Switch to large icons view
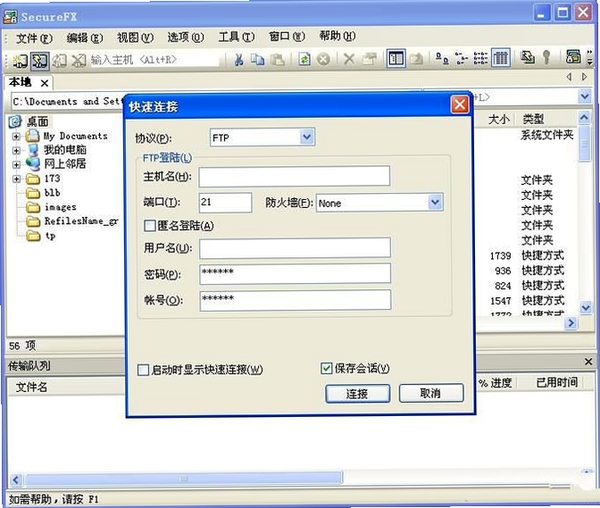The image size is (600, 508). (x=442, y=58)
